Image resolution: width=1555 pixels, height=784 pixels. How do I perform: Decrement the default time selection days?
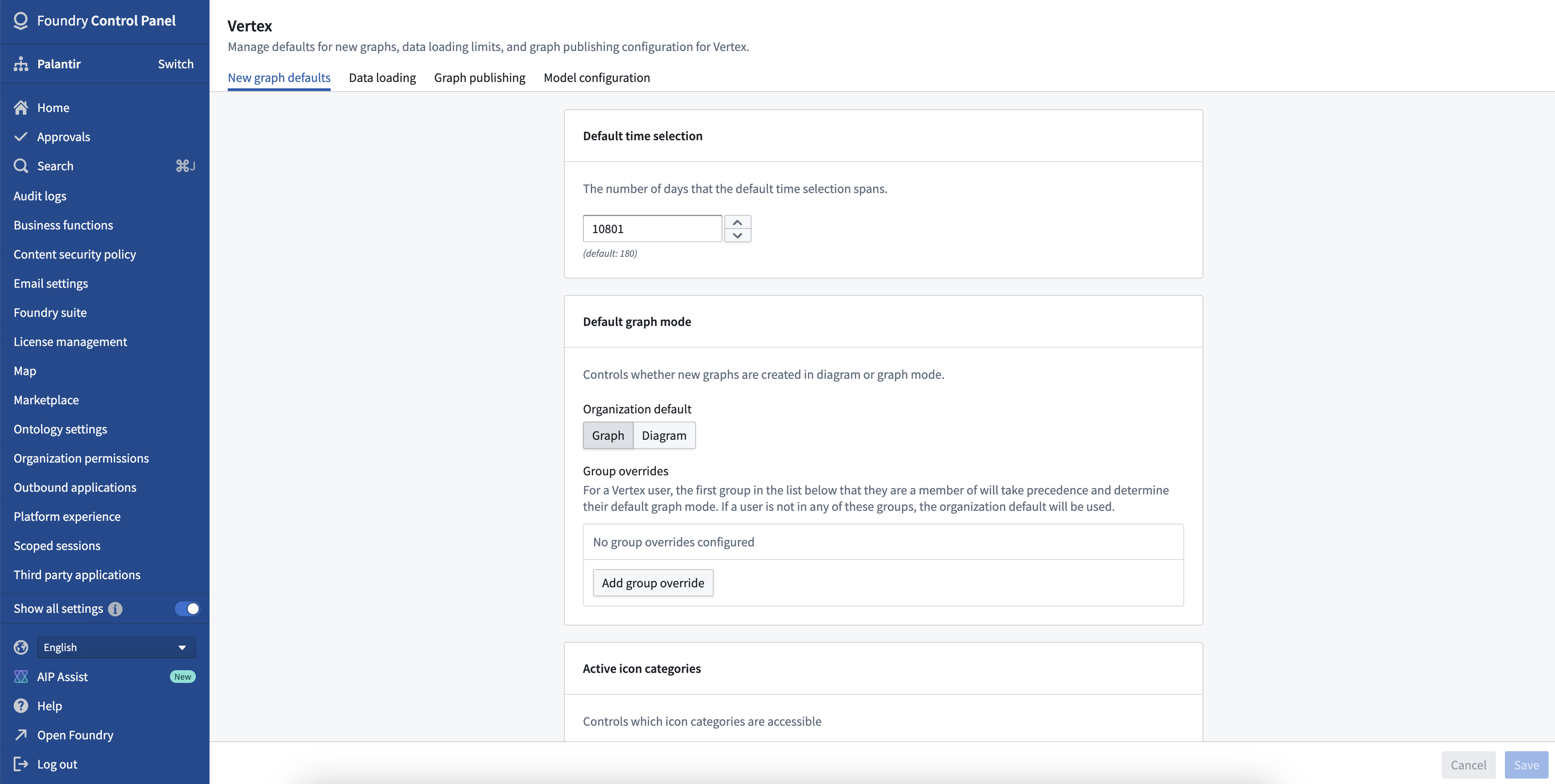coord(738,235)
